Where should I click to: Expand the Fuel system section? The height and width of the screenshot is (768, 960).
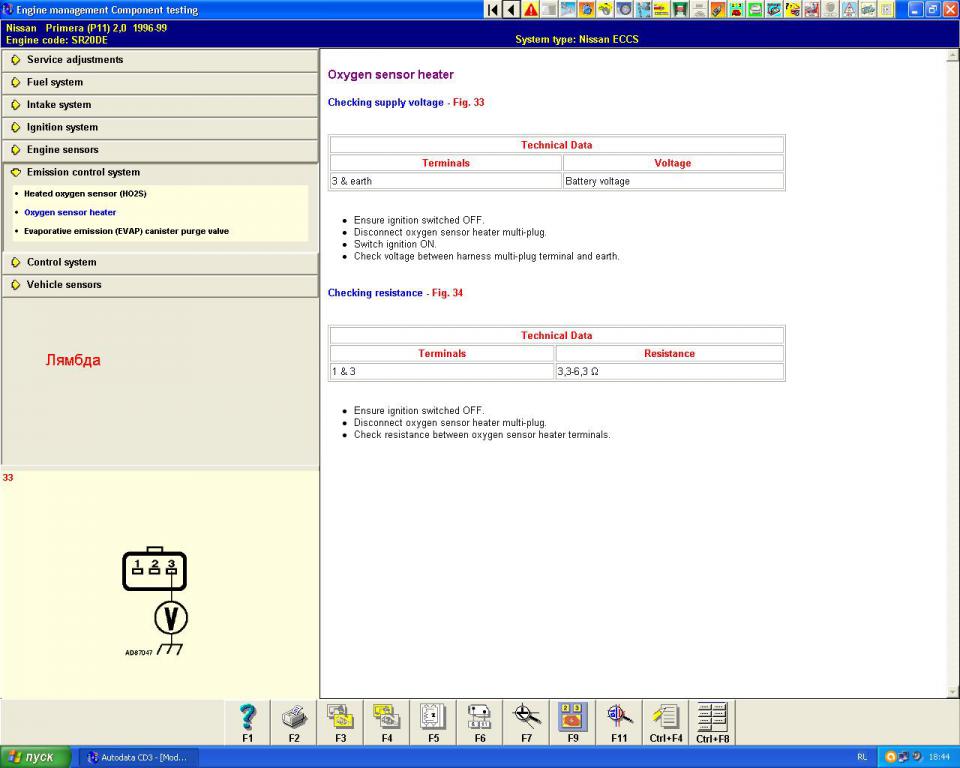pos(160,83)
